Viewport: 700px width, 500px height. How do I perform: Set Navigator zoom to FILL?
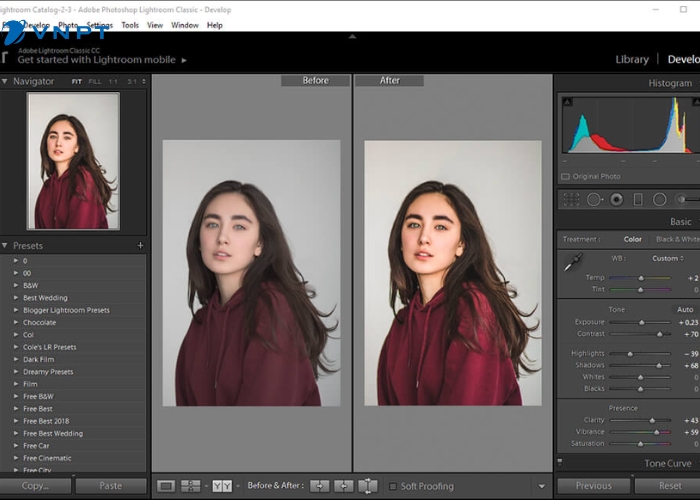click(x=95, y=82)
